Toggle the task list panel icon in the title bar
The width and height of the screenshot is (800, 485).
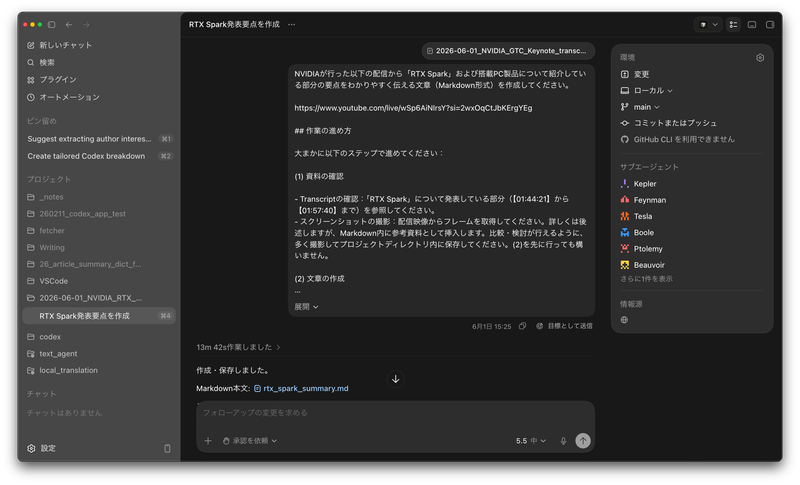pos(733,24)
